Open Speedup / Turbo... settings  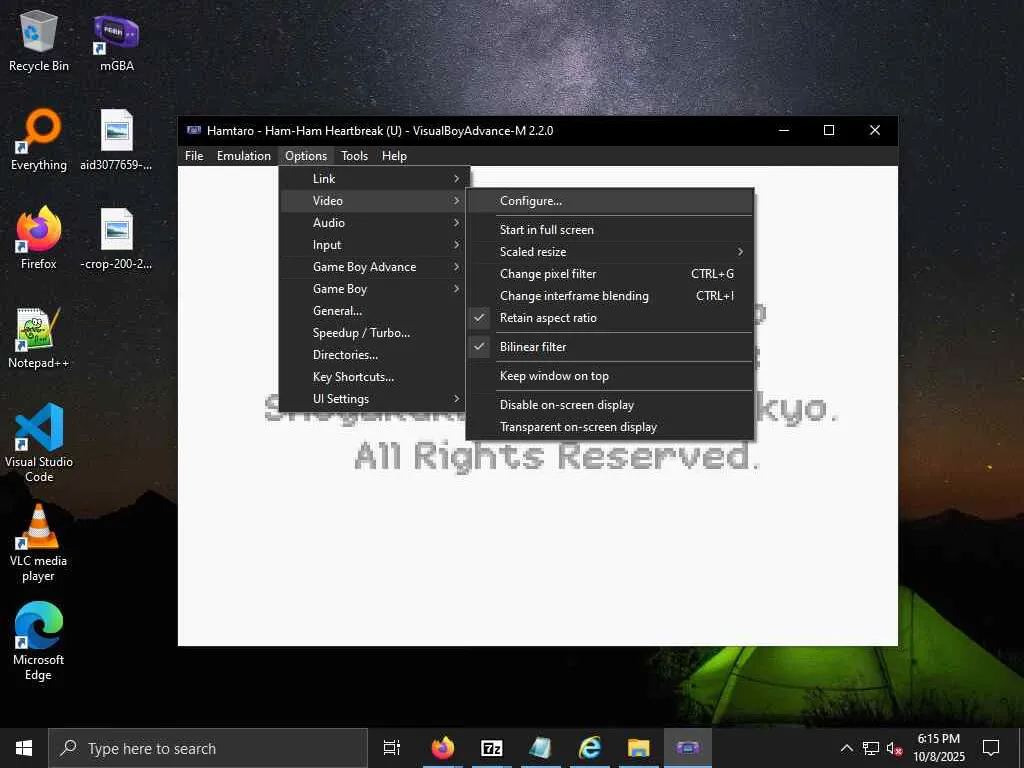[x=374, y=333]
